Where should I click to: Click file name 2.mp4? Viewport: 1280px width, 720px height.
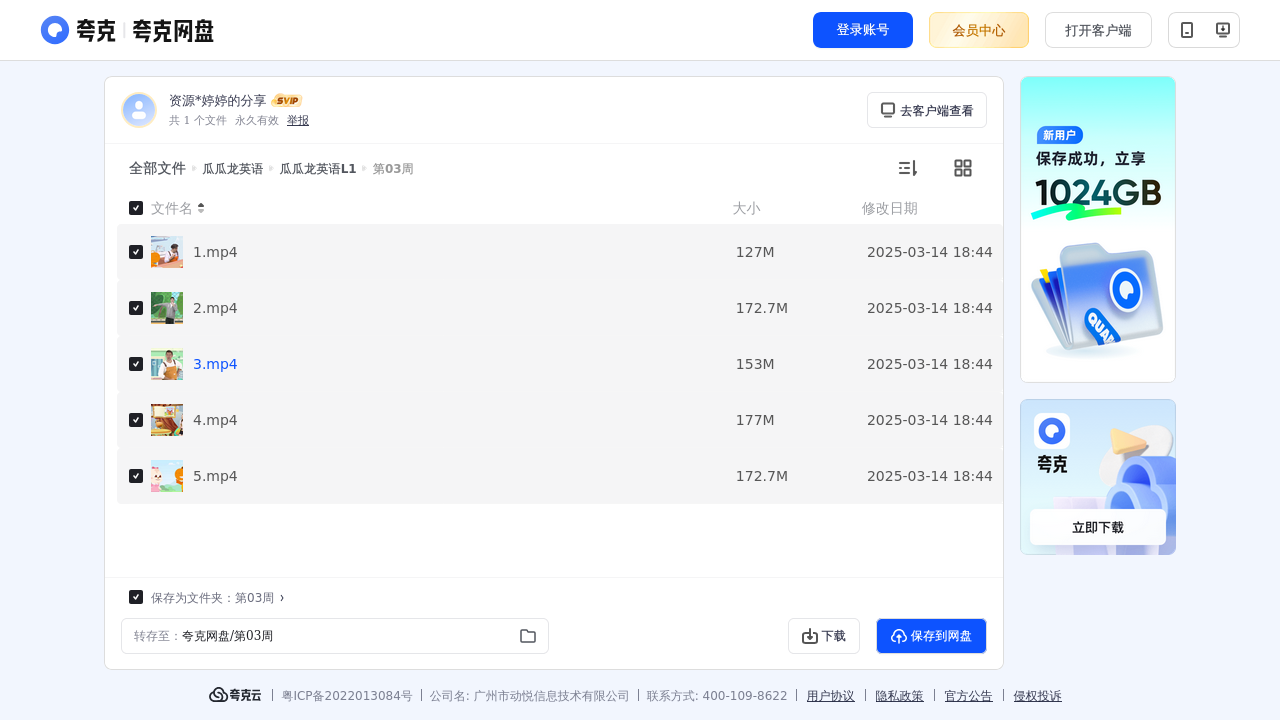coord(215,308)
